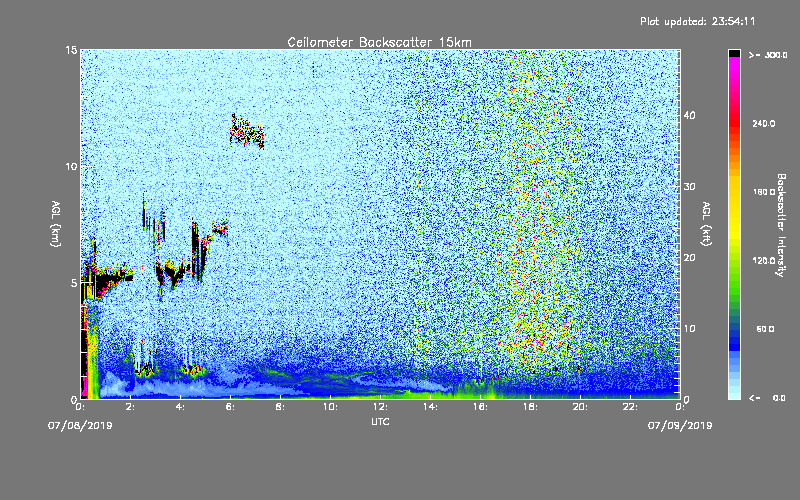800x500 pixels.
Task: Select the "AGL (kft)" right axis label
Action: 706,224
